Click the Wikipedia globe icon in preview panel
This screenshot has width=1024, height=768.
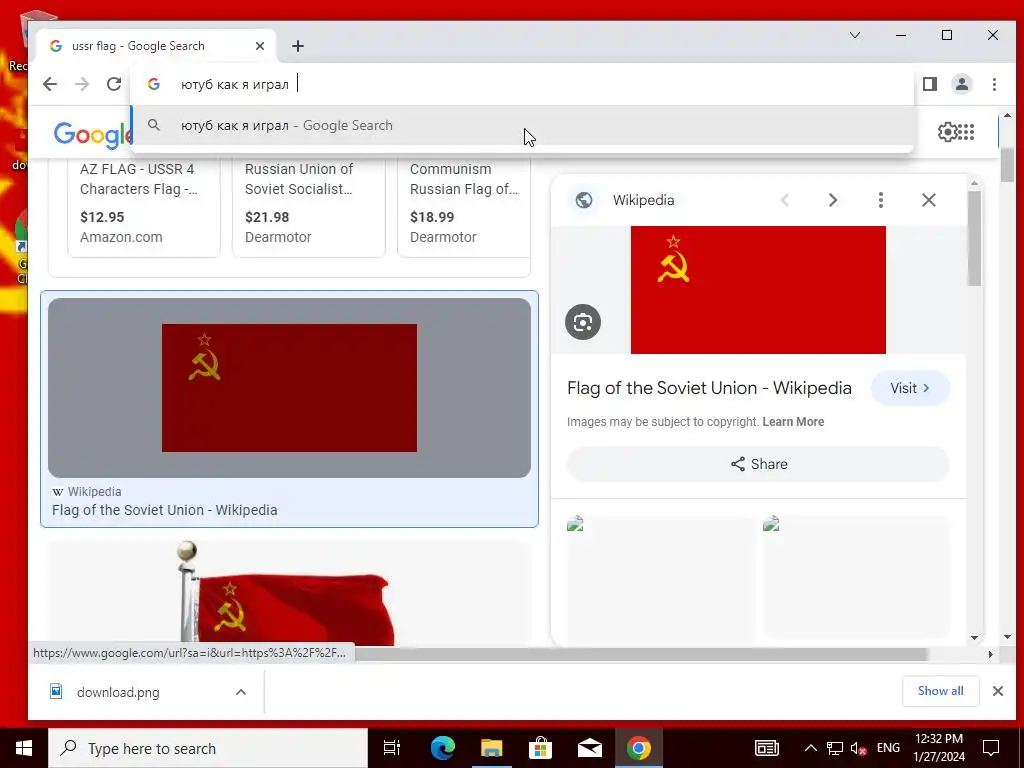[584, 200]
